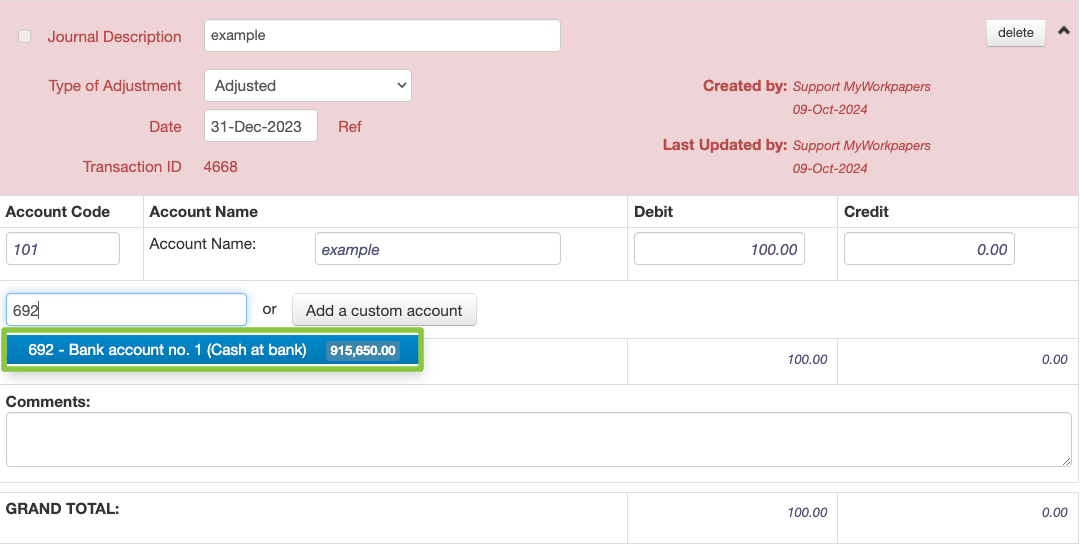
Task: Click the Account Code column header
Action: click(x=58, y=212)
